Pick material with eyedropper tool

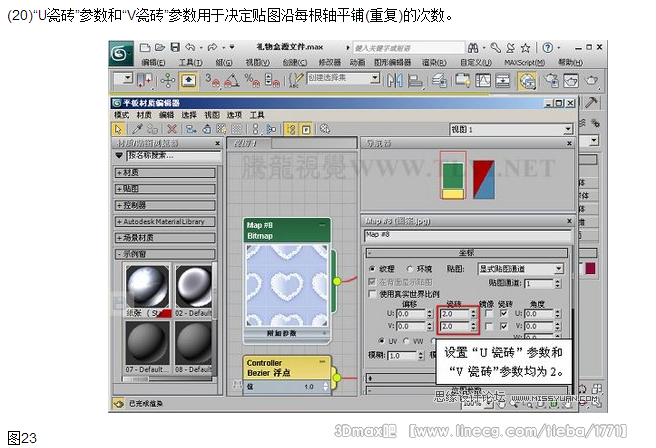(137, 129)
